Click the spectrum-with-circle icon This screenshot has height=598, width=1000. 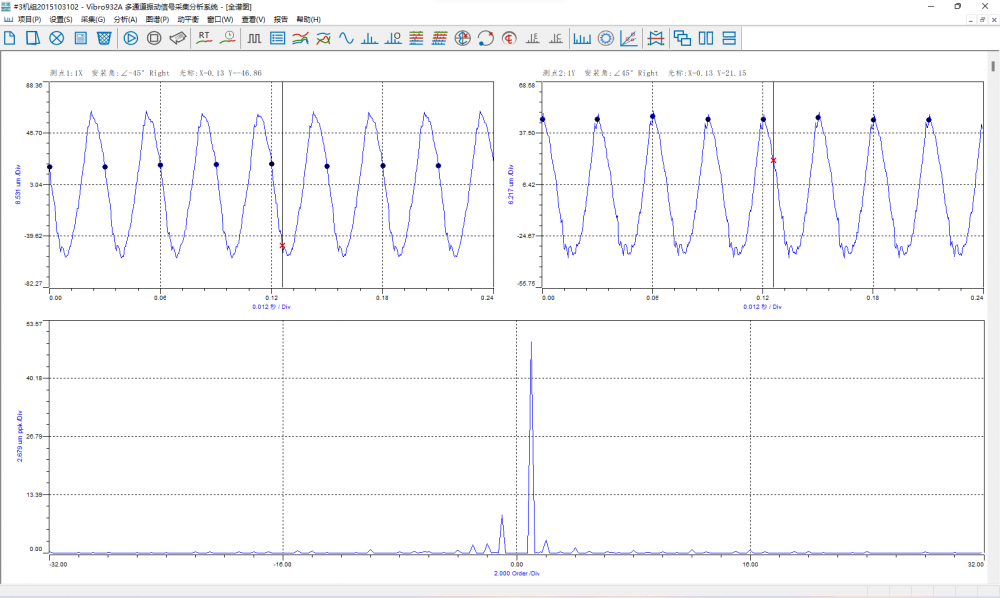[x=393, y=38]
